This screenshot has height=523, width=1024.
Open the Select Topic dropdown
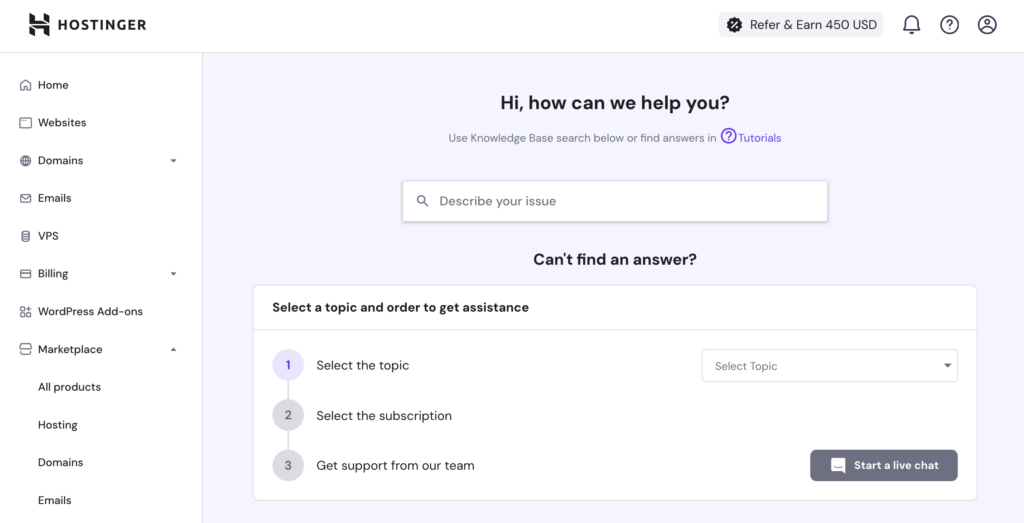point(829,366)
